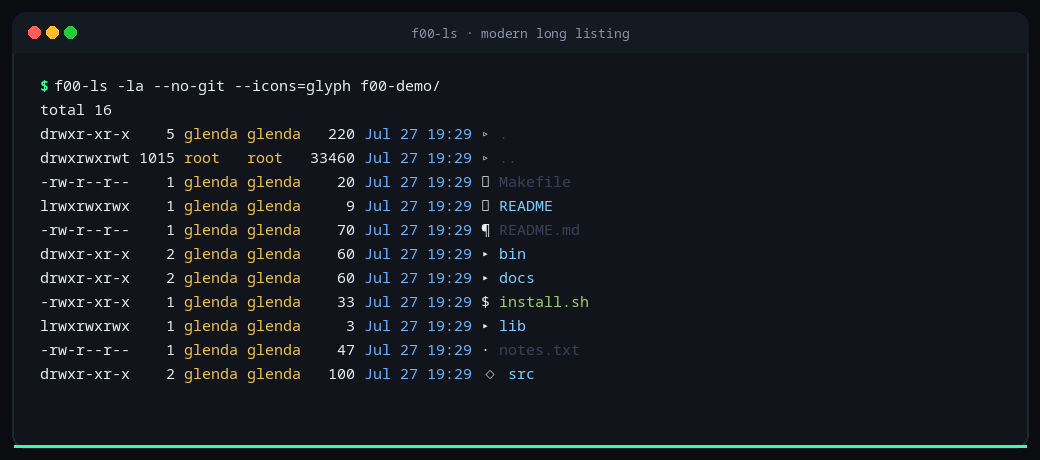The width and height of the screenshot is (1040, 460).
Task: Click the link count '1015'
Action: pyautogui.click(x=157, y=158)
